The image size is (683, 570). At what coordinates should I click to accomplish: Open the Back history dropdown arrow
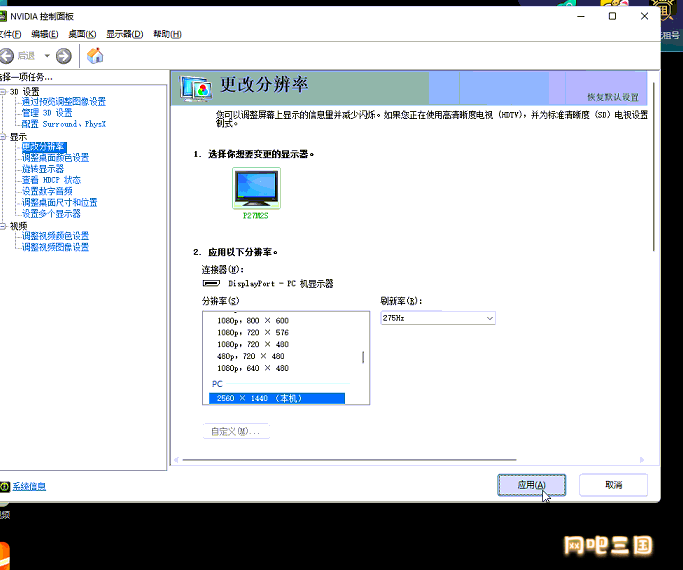[x=47, y=56]
